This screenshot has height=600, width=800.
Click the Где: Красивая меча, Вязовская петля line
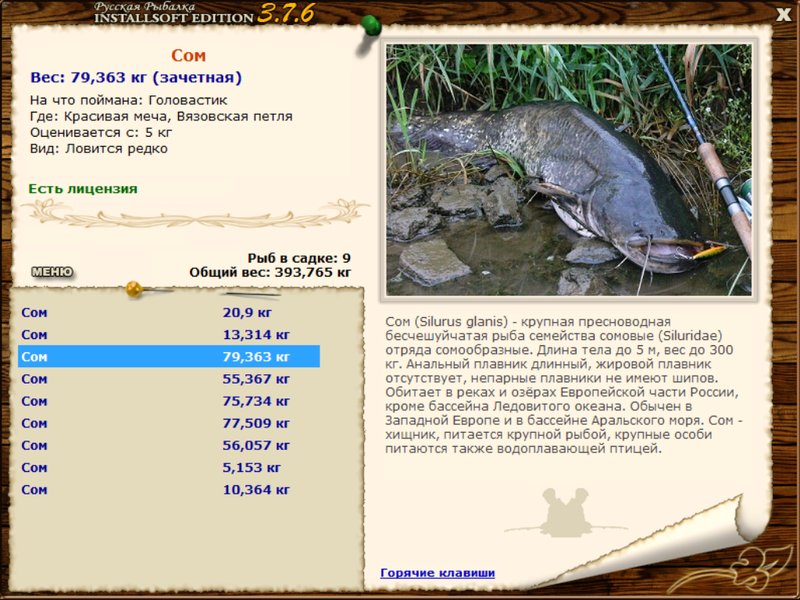tap(161, 116)
